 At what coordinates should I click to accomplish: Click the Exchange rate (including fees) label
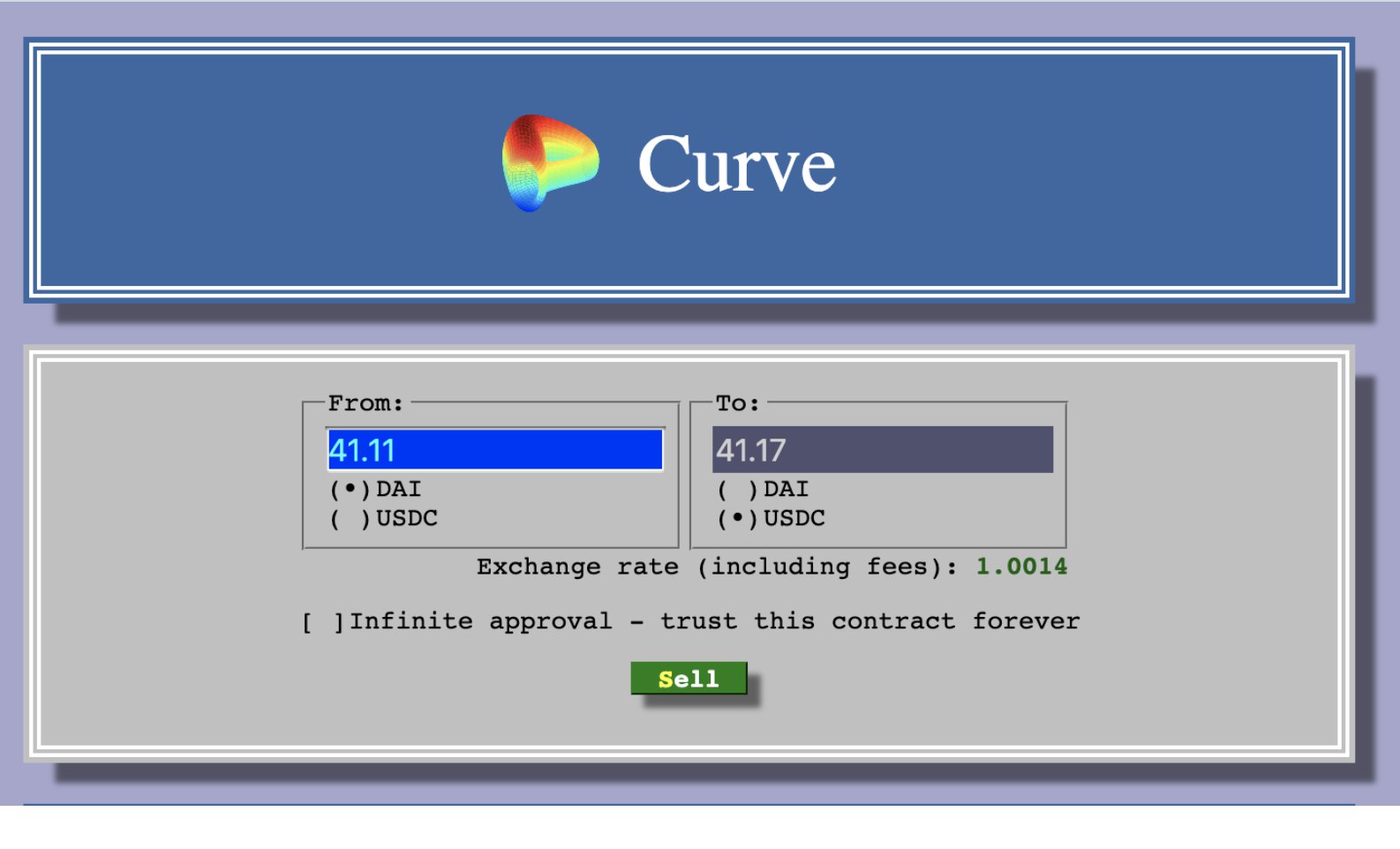point(717,567)
